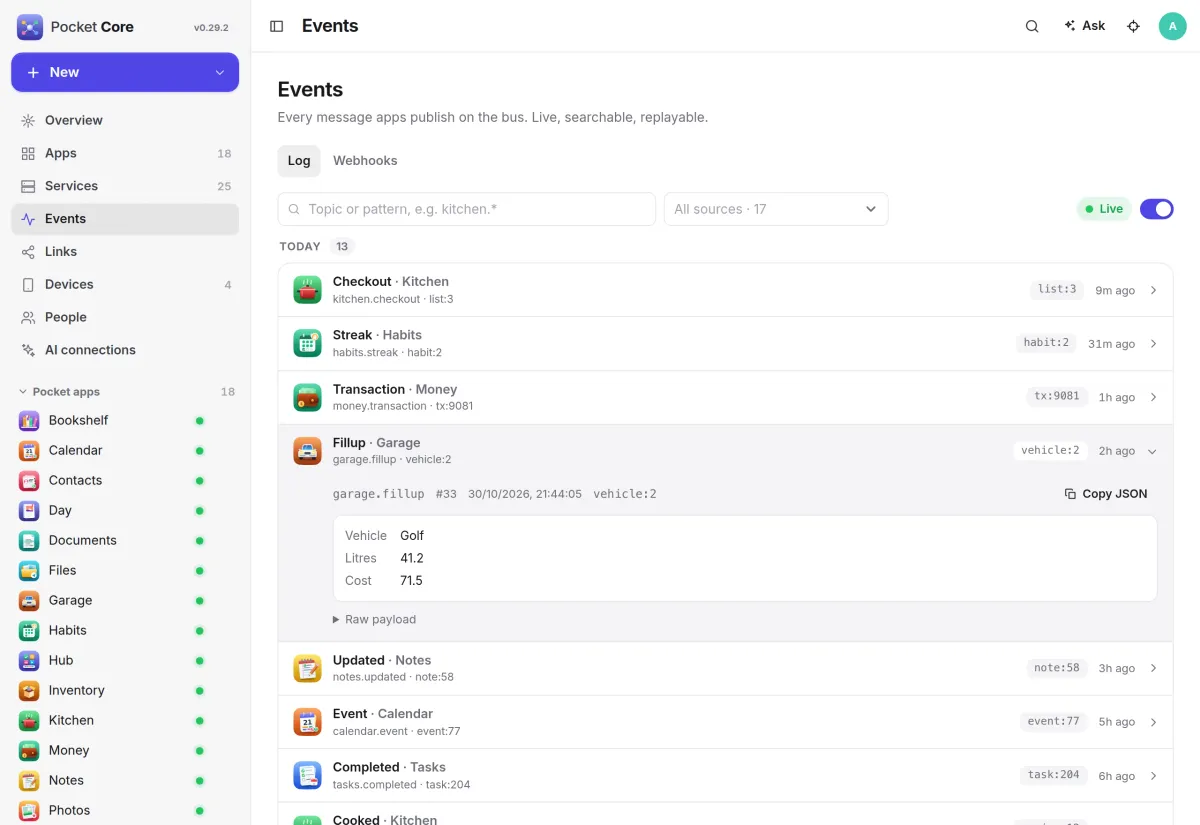1200x825 pixels.
Task: Open AI connections in the sidebar
Action: 125,350
